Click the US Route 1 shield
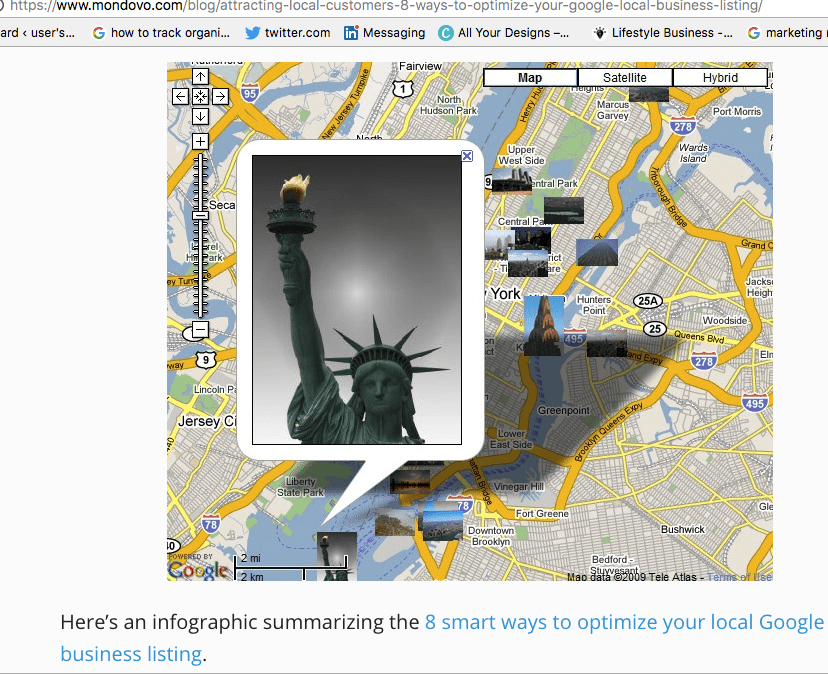This screenshot has height=674, width=828. coord(403,89)
